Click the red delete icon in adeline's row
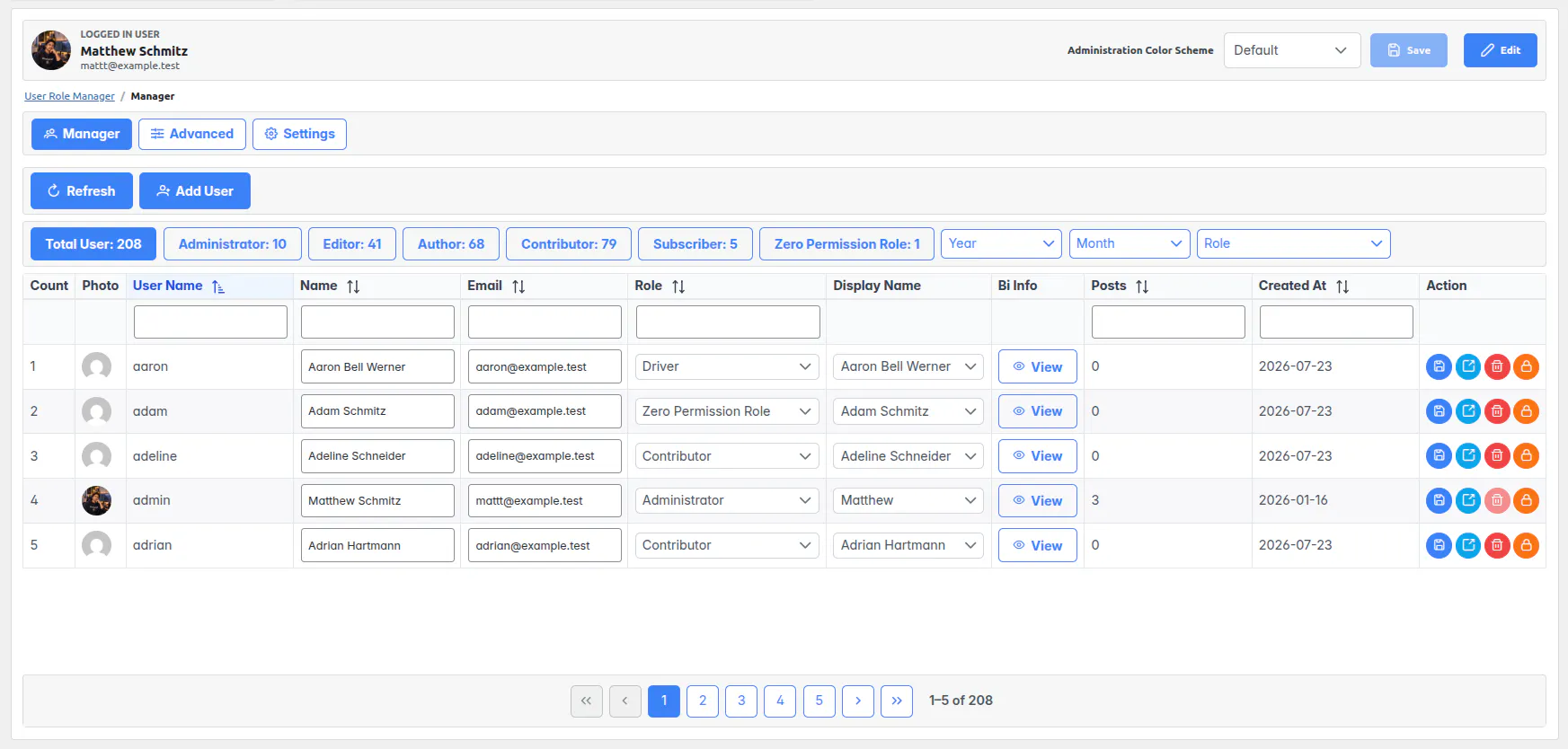This screenshot has height=749, width=1568. [1497, 456]
